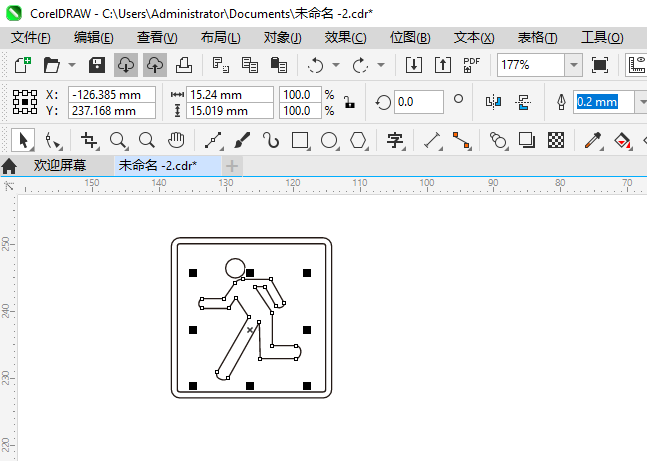Screen dimensions: 647x461
Task: Select the Pick tool arrow
Action: tap(23, 140)
